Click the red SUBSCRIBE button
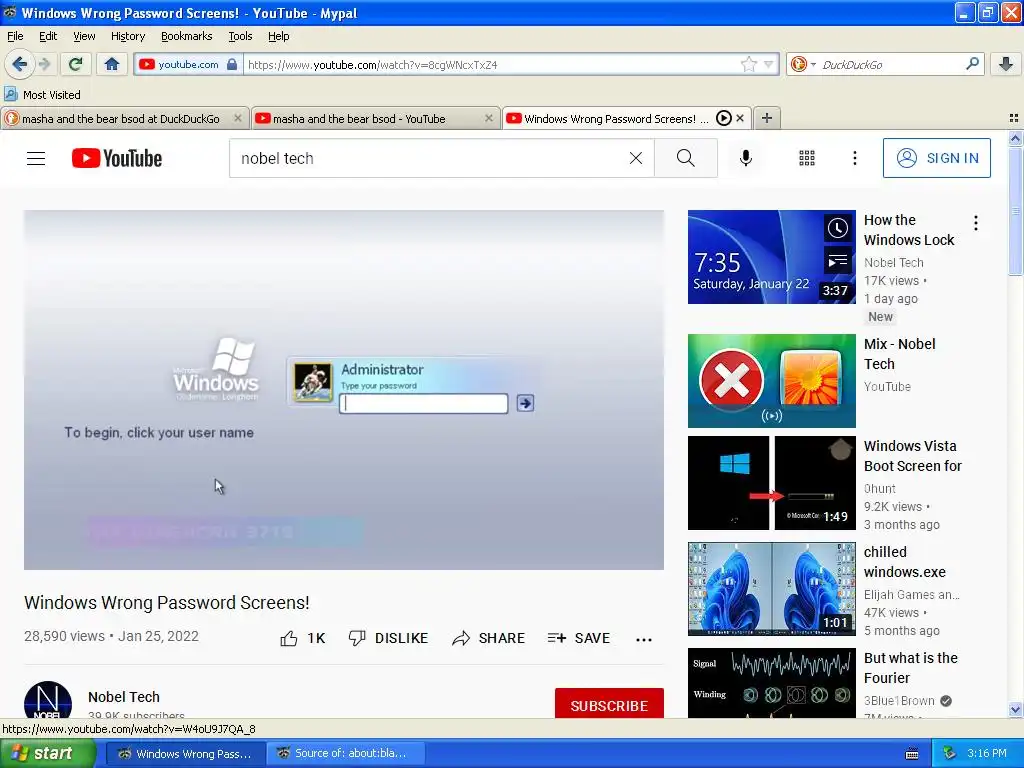This screenshot has height=768, width=1024. click(x=609, y=703)
